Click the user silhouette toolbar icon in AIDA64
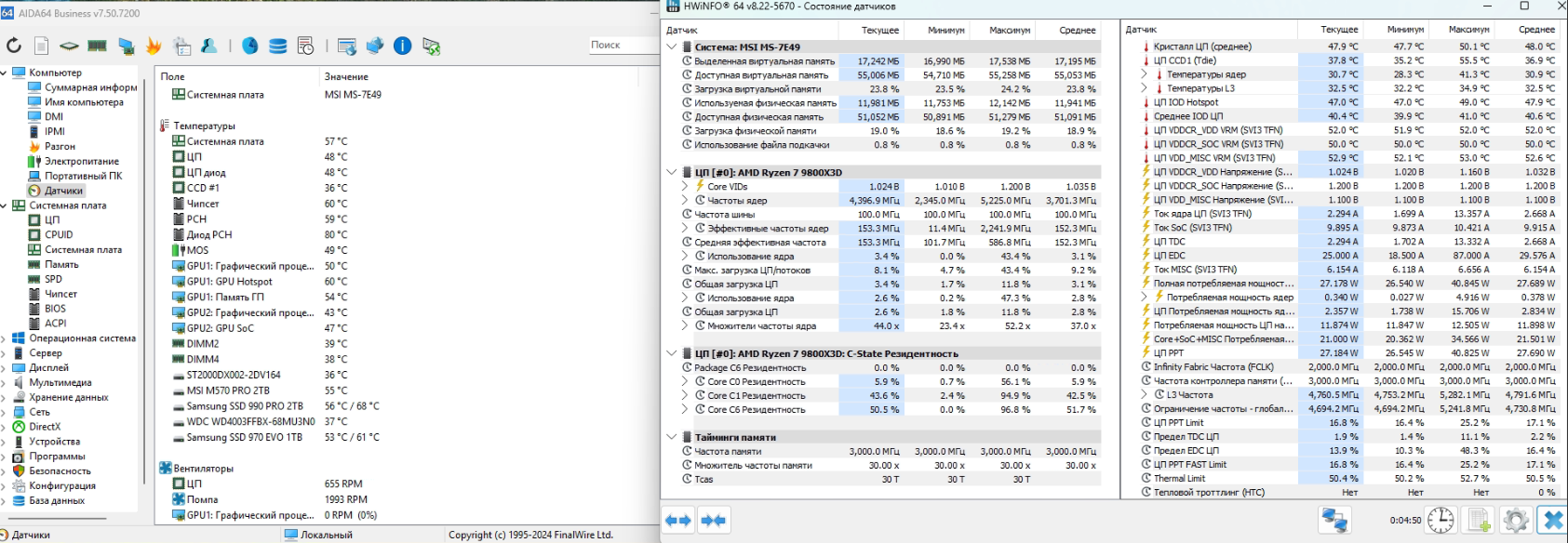 click(x=209, y=46)
